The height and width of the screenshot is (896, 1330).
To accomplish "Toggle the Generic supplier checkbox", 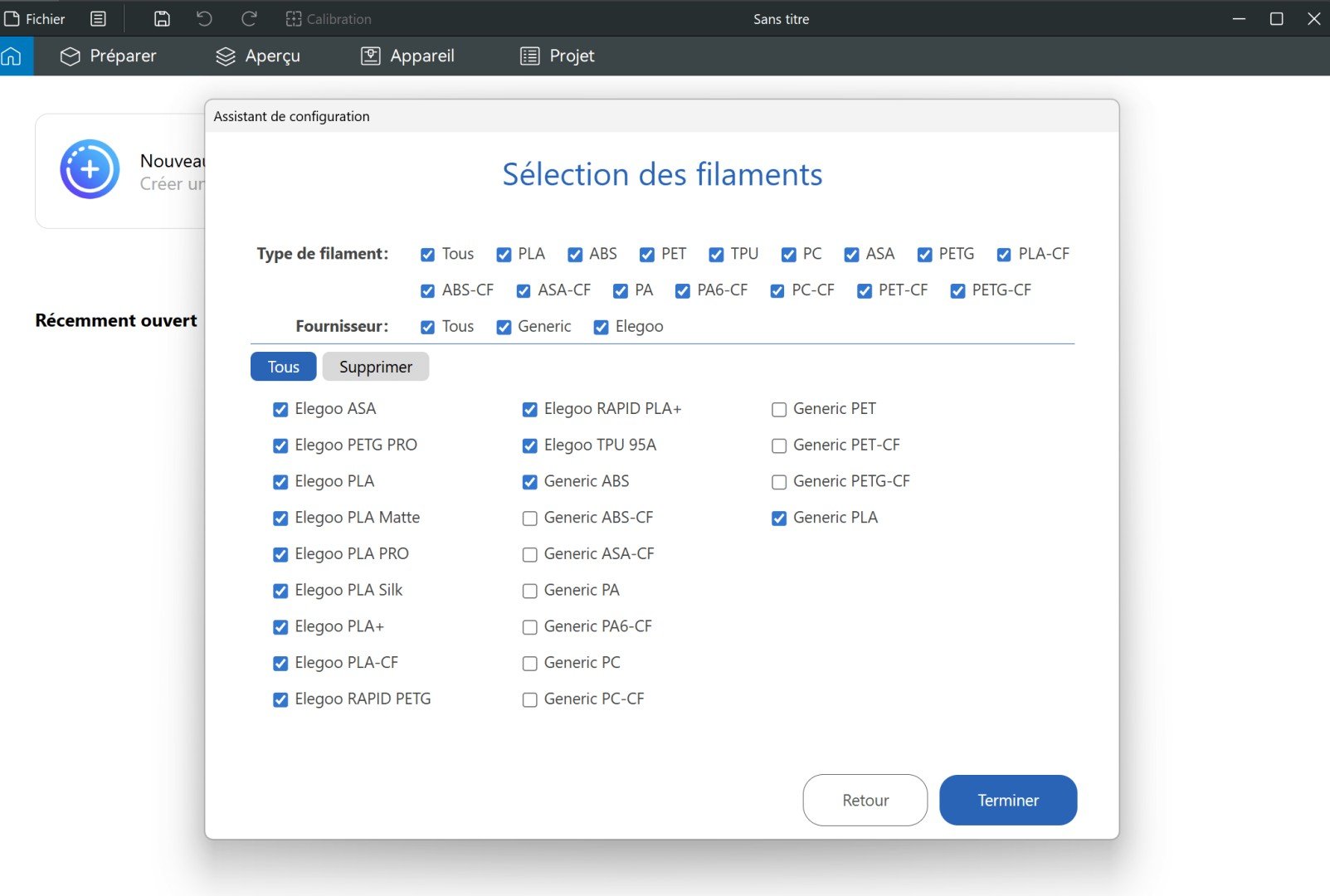I will click(x=504, y=328).
